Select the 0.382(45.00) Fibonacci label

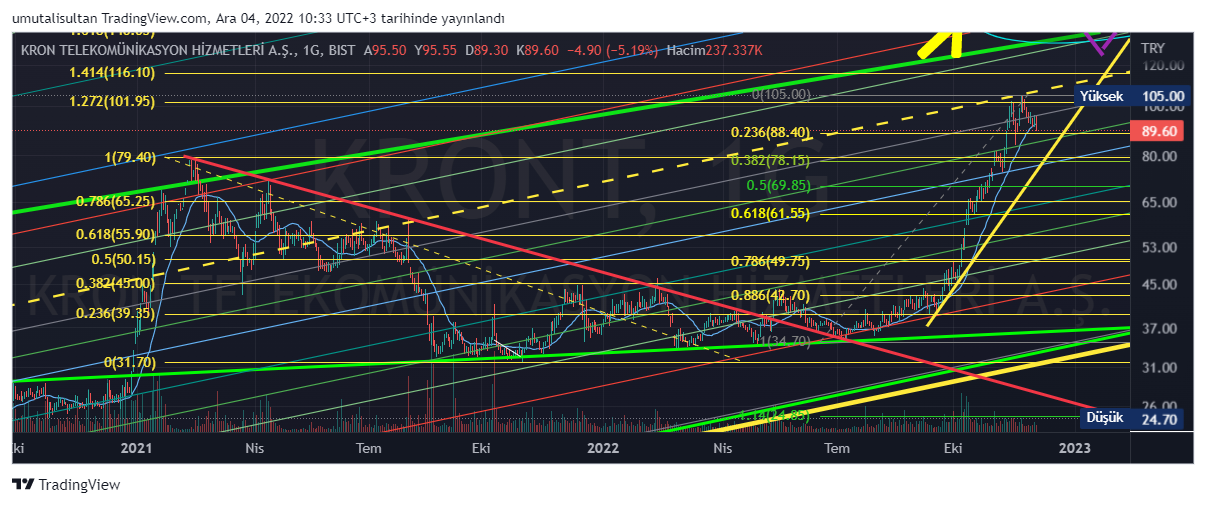pos(116,283)
